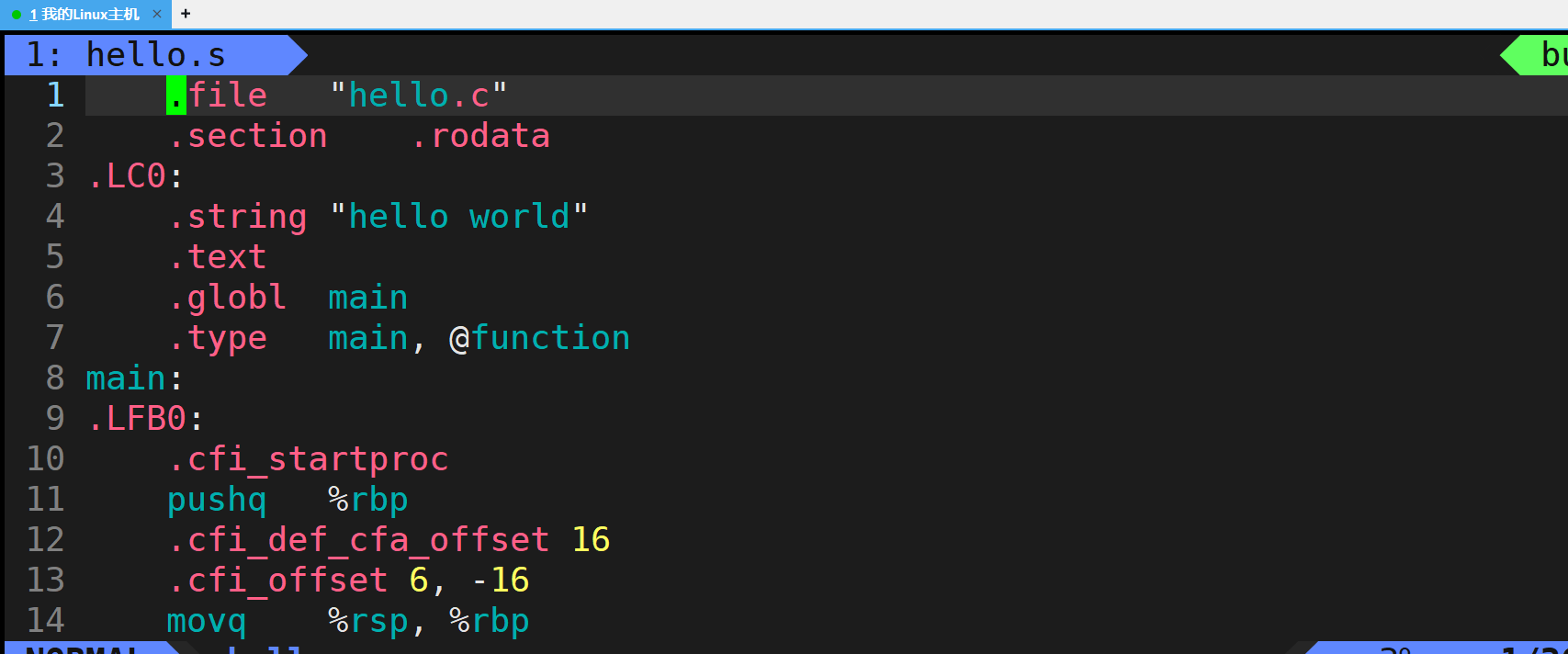The image size is (1568, 654).
Task: Place cursor on .rodata directive
Action: [x=479, y=136]
